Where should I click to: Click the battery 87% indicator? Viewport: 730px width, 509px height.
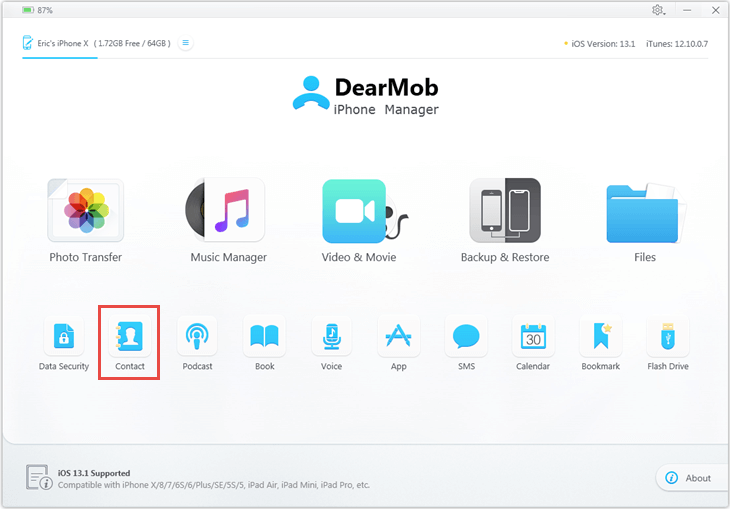pyautogui.click(x=37, y=10)
